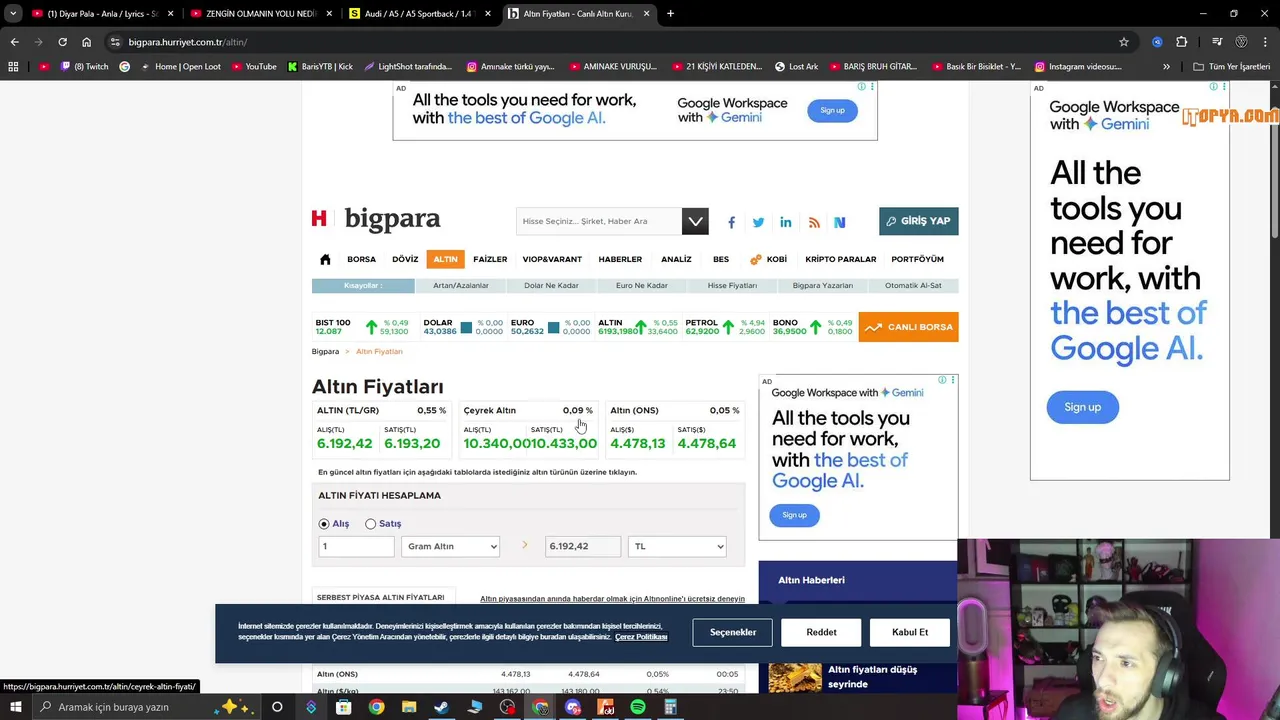The width and height of the screenshot is (1280, 720).
Task: Open VIOP&VARANT menu item
Action: (x=552, y=259)
